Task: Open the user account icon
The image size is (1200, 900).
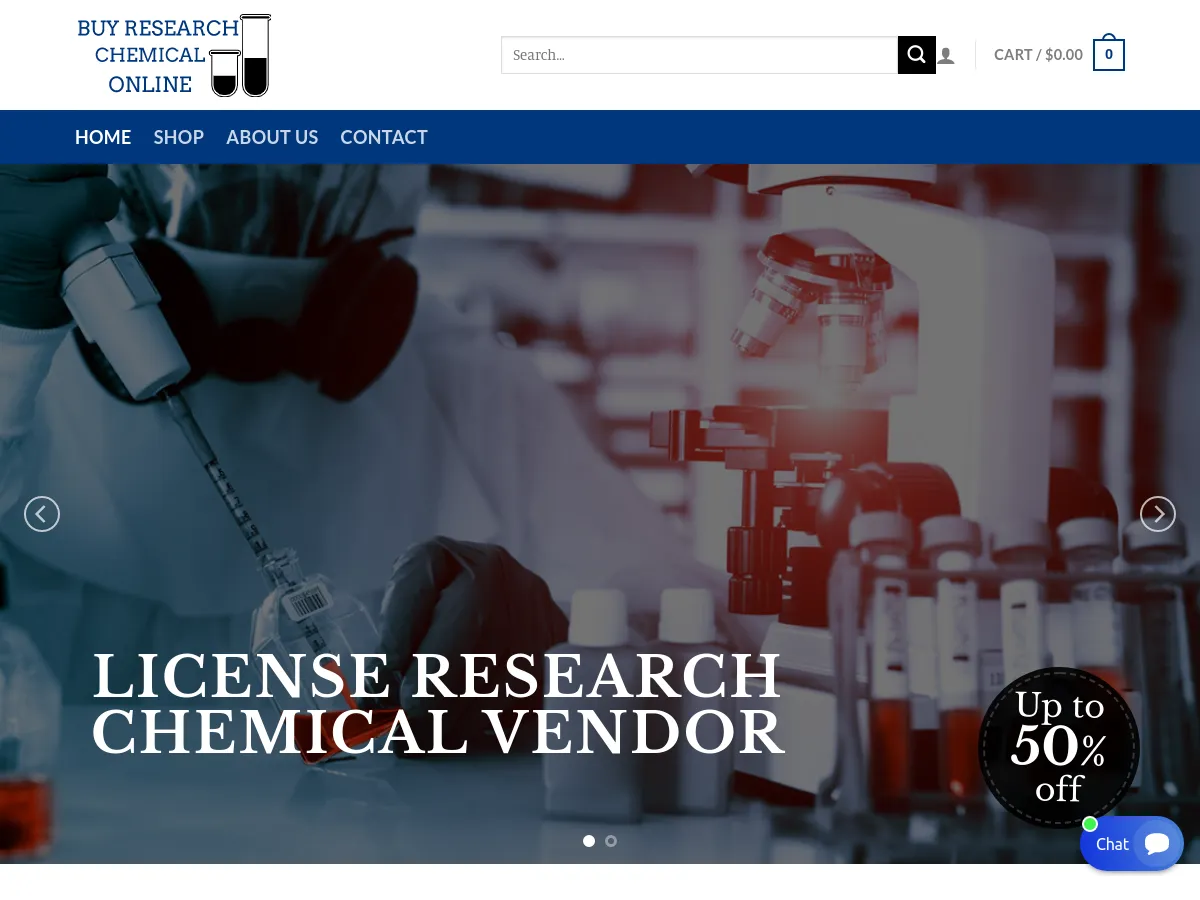Action: [x=946, y=55]
